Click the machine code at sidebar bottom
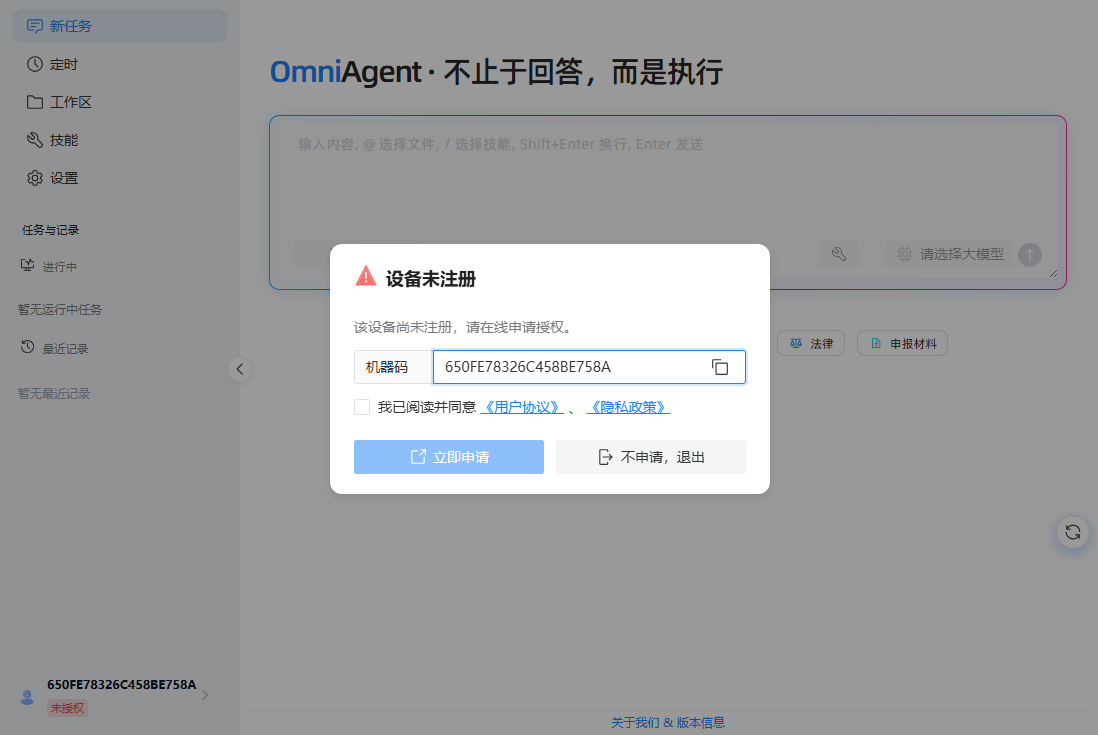The width and height of the screenshot is (1098, 735). click(x=122, y=685)
